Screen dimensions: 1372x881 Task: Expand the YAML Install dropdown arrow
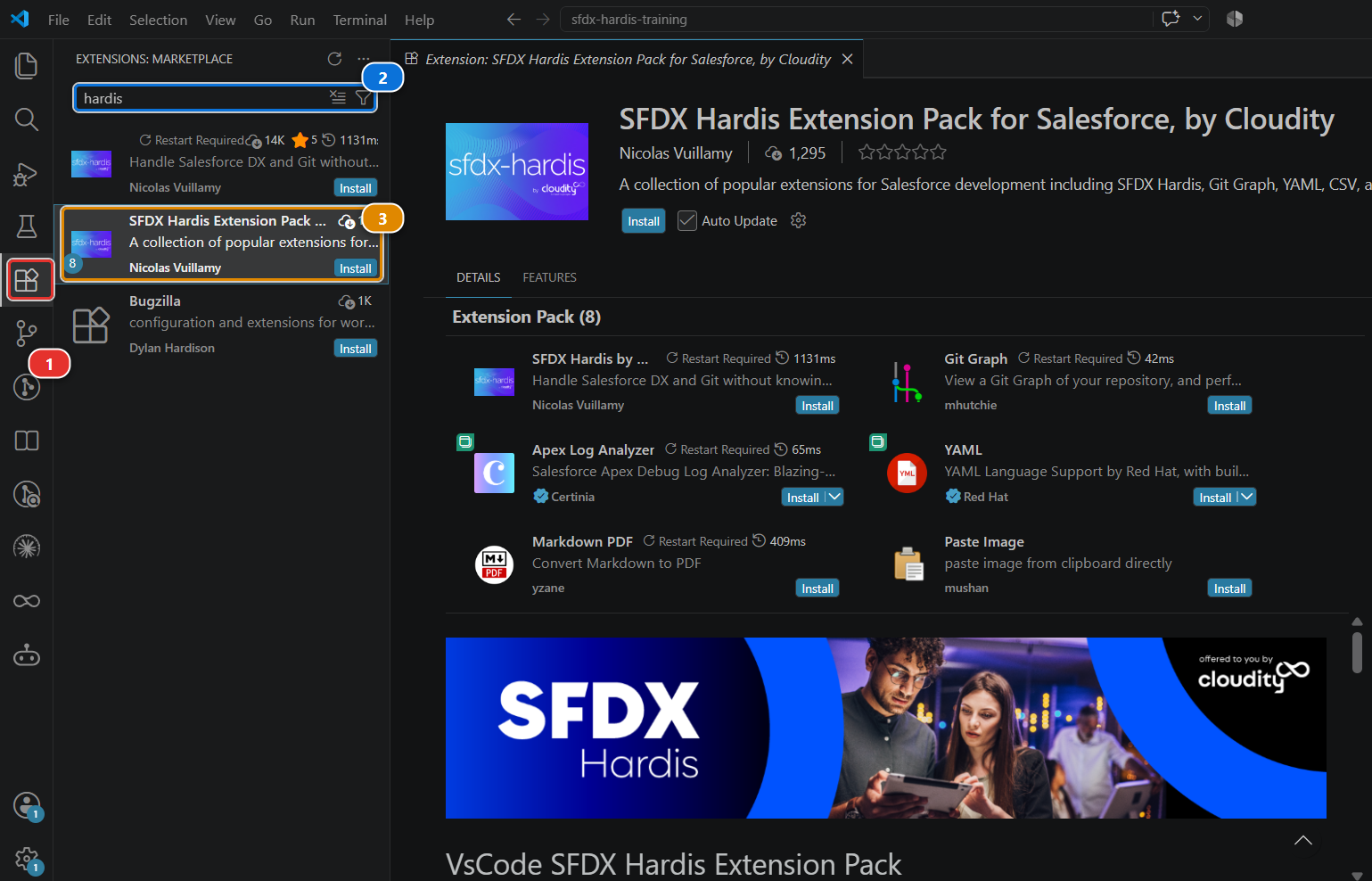[x=1246, y=497]
